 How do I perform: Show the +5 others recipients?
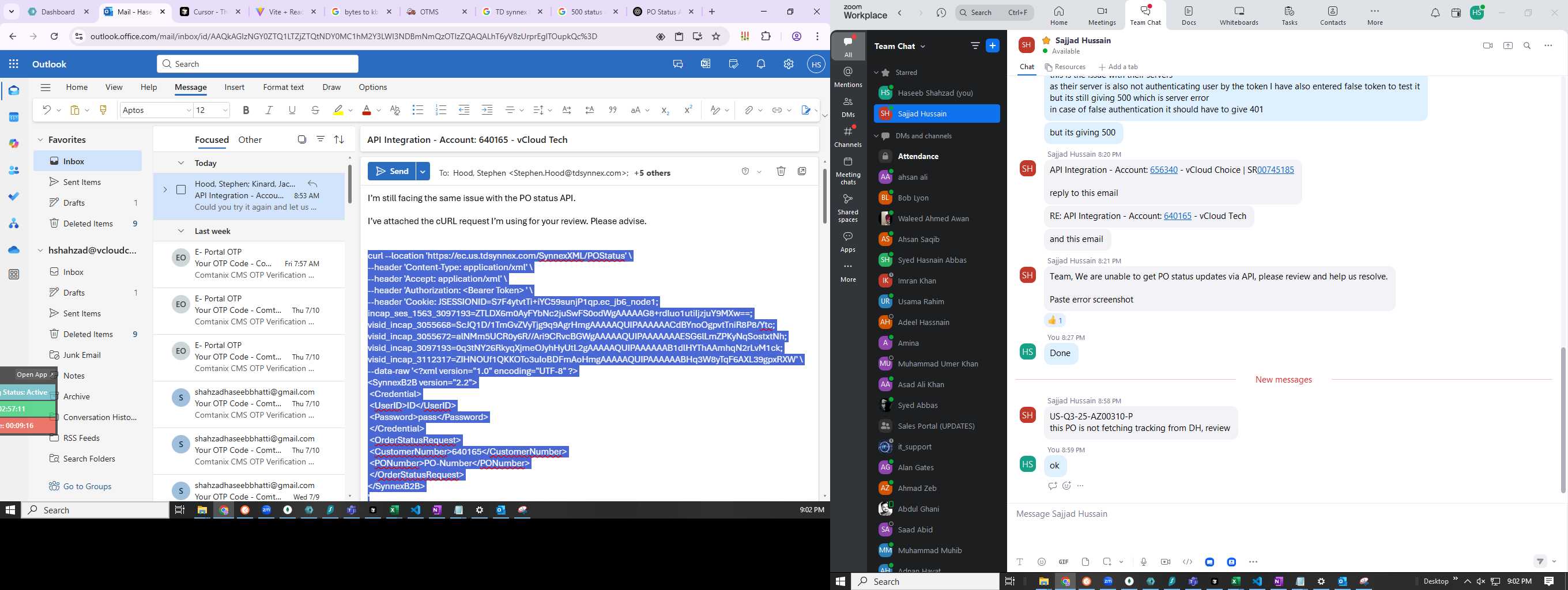(x=652, y=173)
